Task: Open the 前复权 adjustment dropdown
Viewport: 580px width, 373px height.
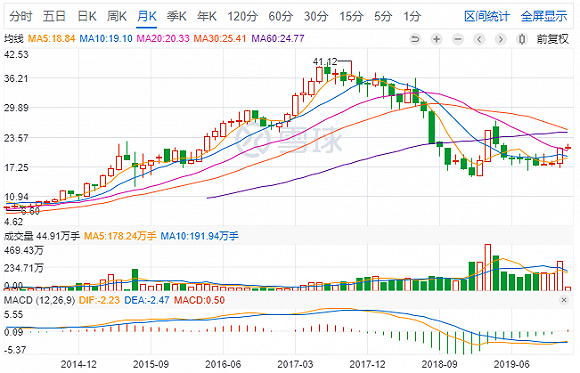Action: 553,39
